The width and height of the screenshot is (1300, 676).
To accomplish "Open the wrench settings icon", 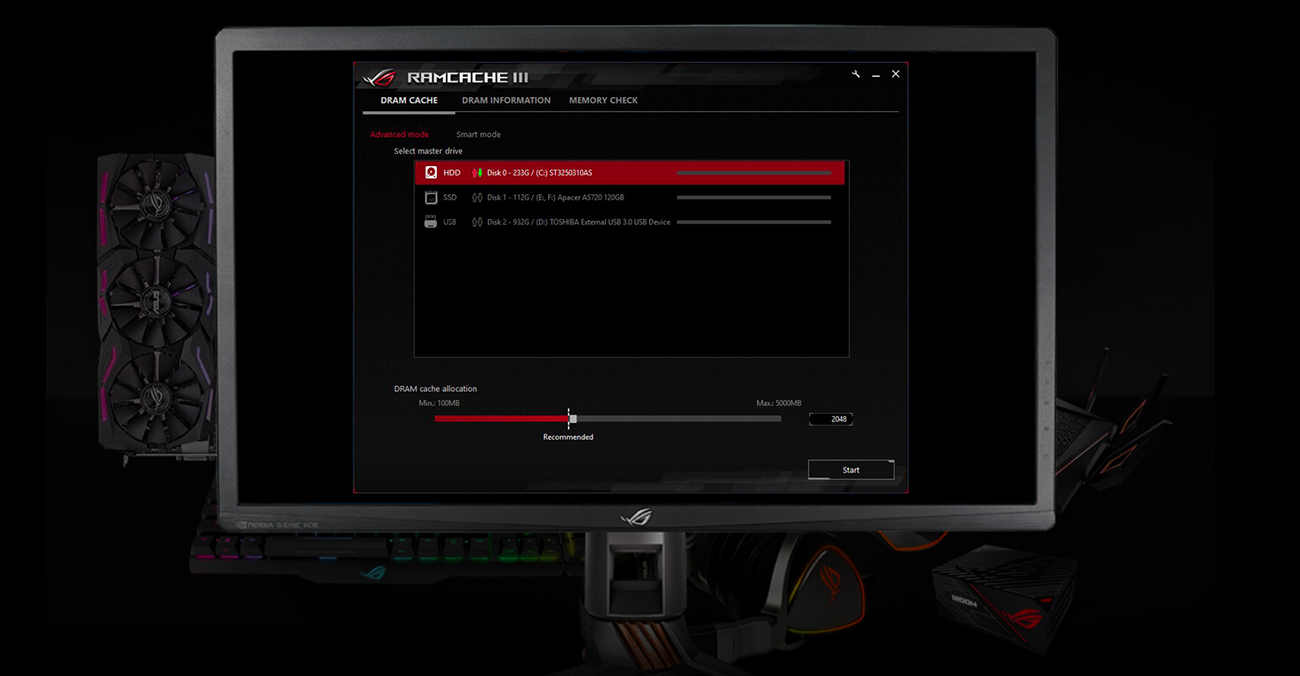I will click(x=856, y=74).
